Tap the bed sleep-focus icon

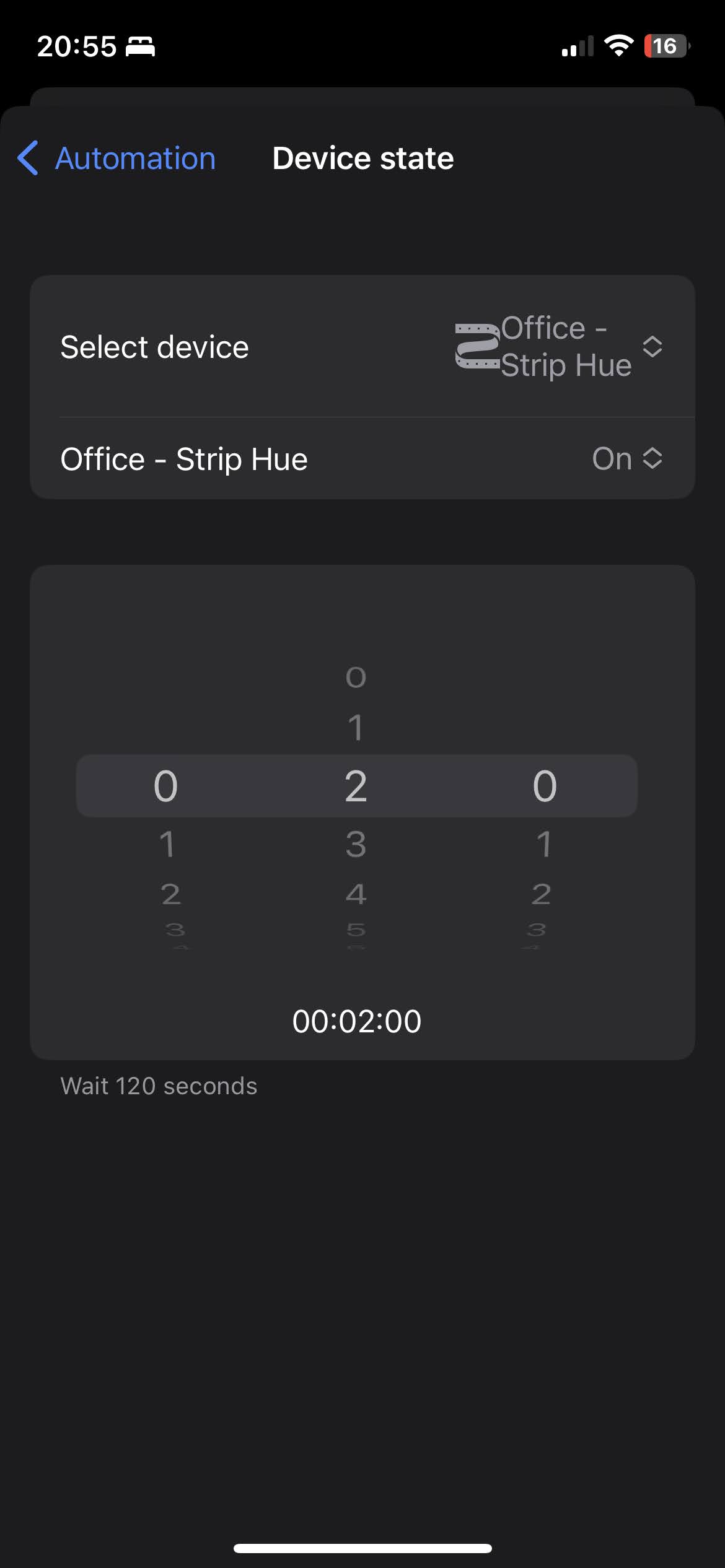pos(141,46)
